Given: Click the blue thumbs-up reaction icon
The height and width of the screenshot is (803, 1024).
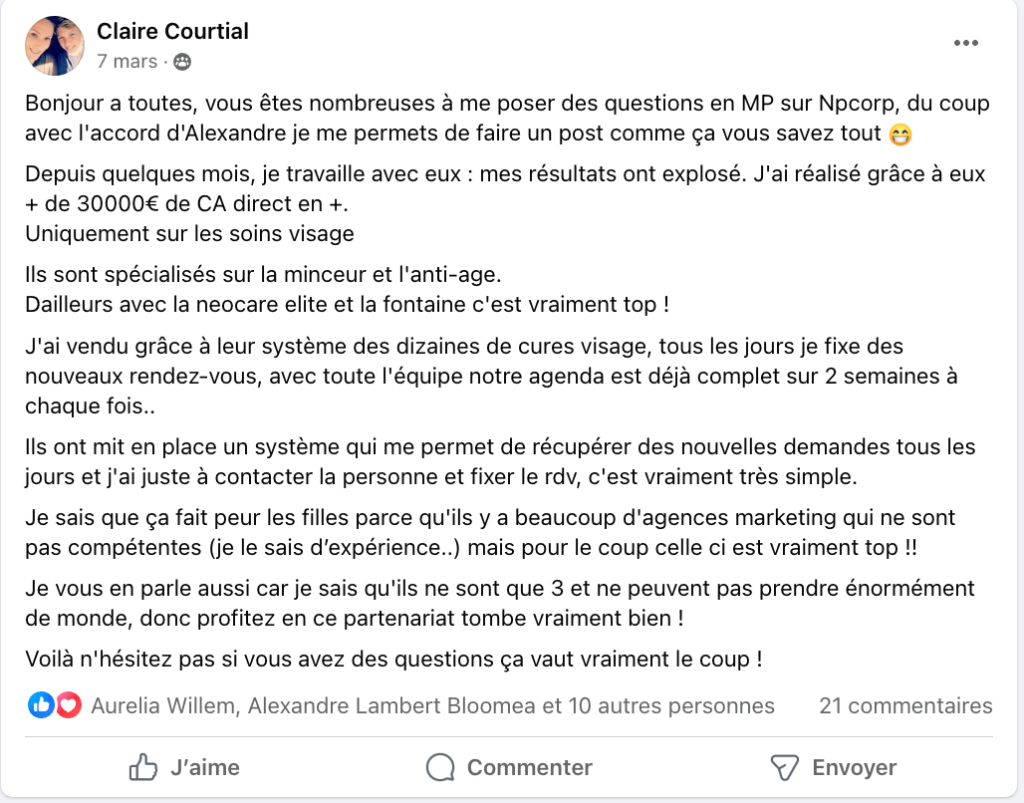Looking at the screenshot, I should pyautogui.click(x=42, y=706).
